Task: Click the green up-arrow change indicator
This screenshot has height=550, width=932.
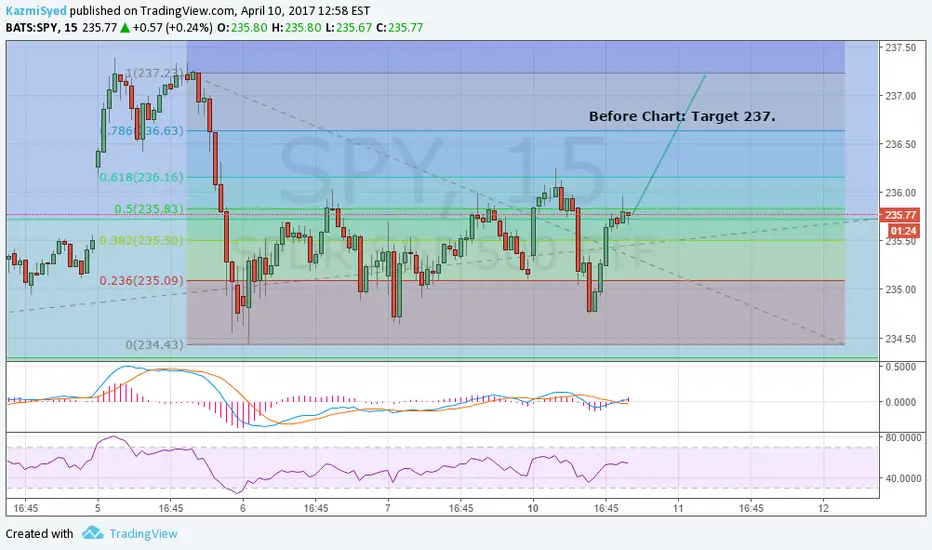Action: pyautogui.click(x=125, y=27)
